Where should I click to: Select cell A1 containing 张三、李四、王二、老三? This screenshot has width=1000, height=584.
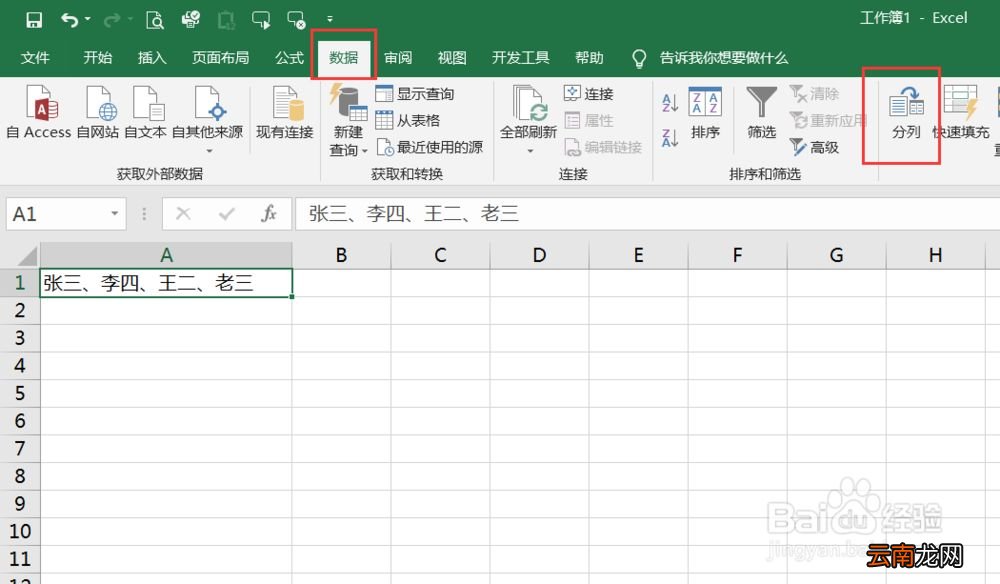tap(166, 282)
